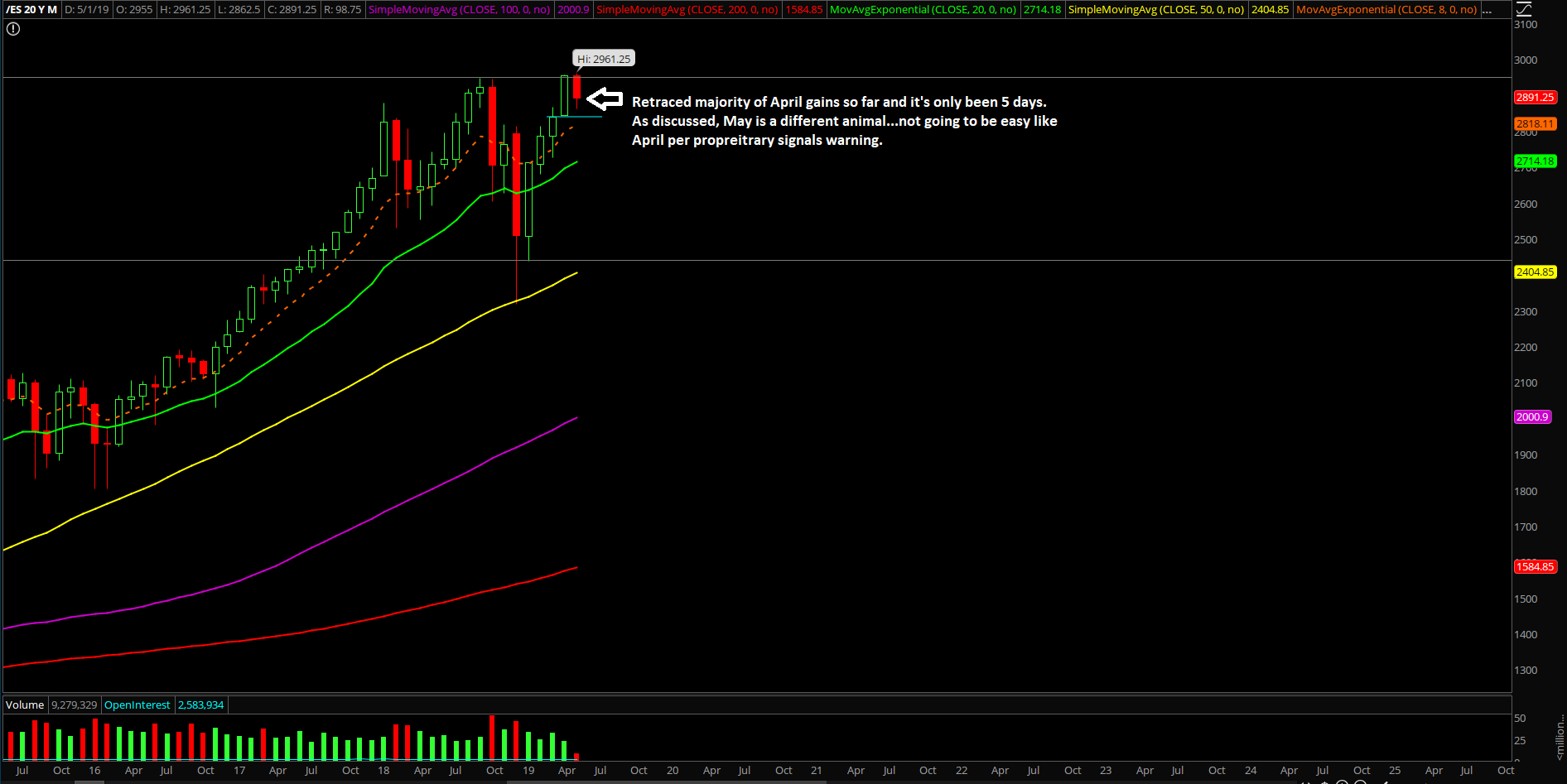Click the 2500 price axis label
This screenshot has height=784, width=1567.
(1526, 240)
